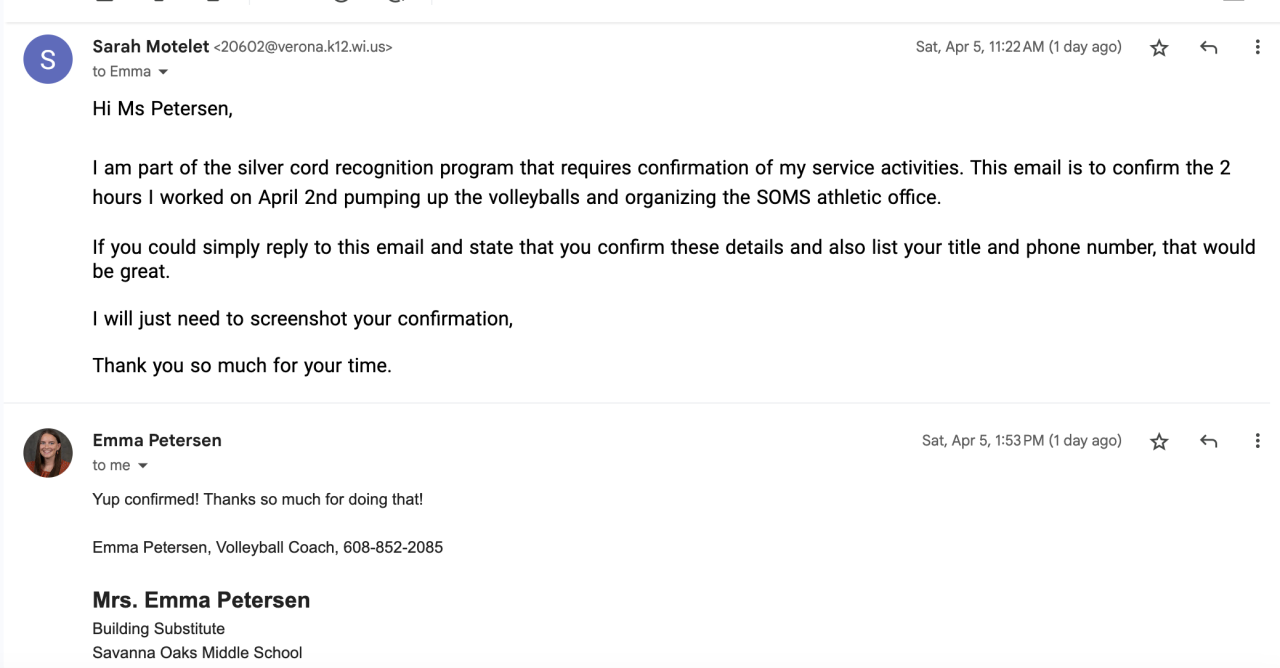Star Sarah Motelet's email
Screen dimensions: 1280x668
click(x=1159, y=48)
